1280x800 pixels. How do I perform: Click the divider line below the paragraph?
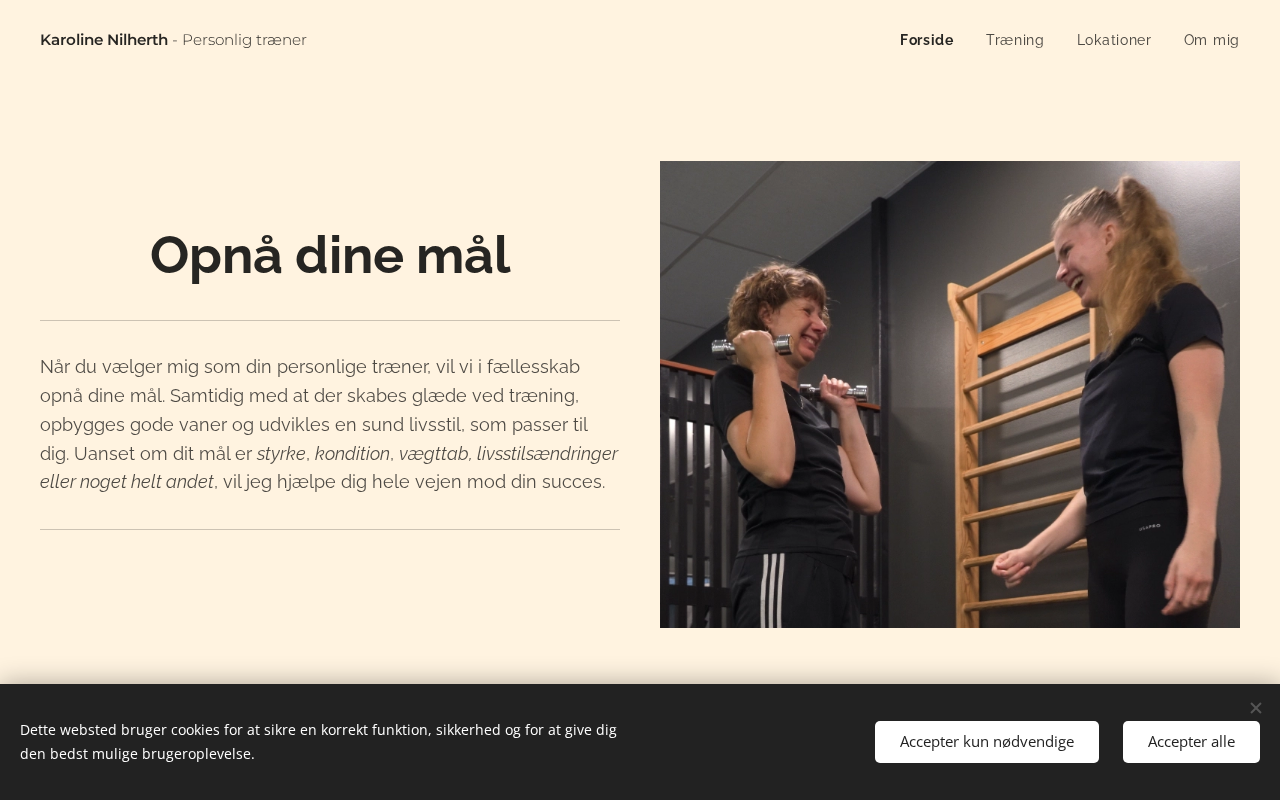tap(330, 529)
